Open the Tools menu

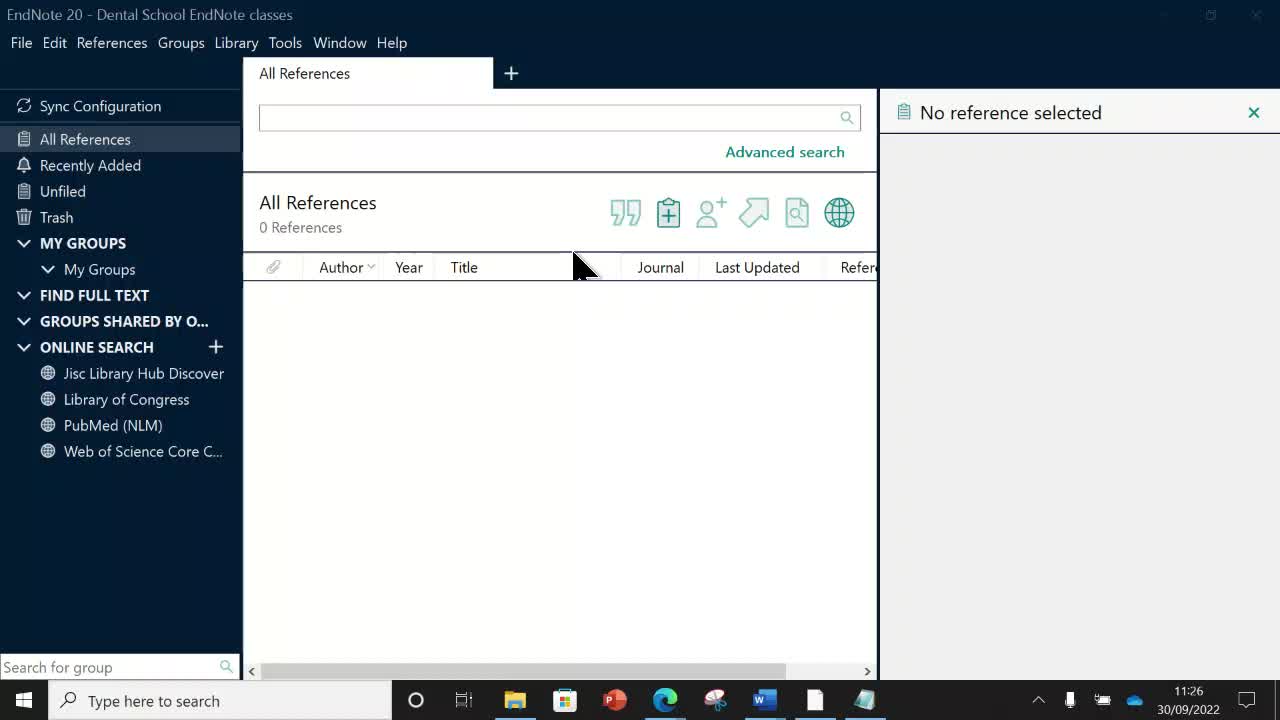[285, 43]
